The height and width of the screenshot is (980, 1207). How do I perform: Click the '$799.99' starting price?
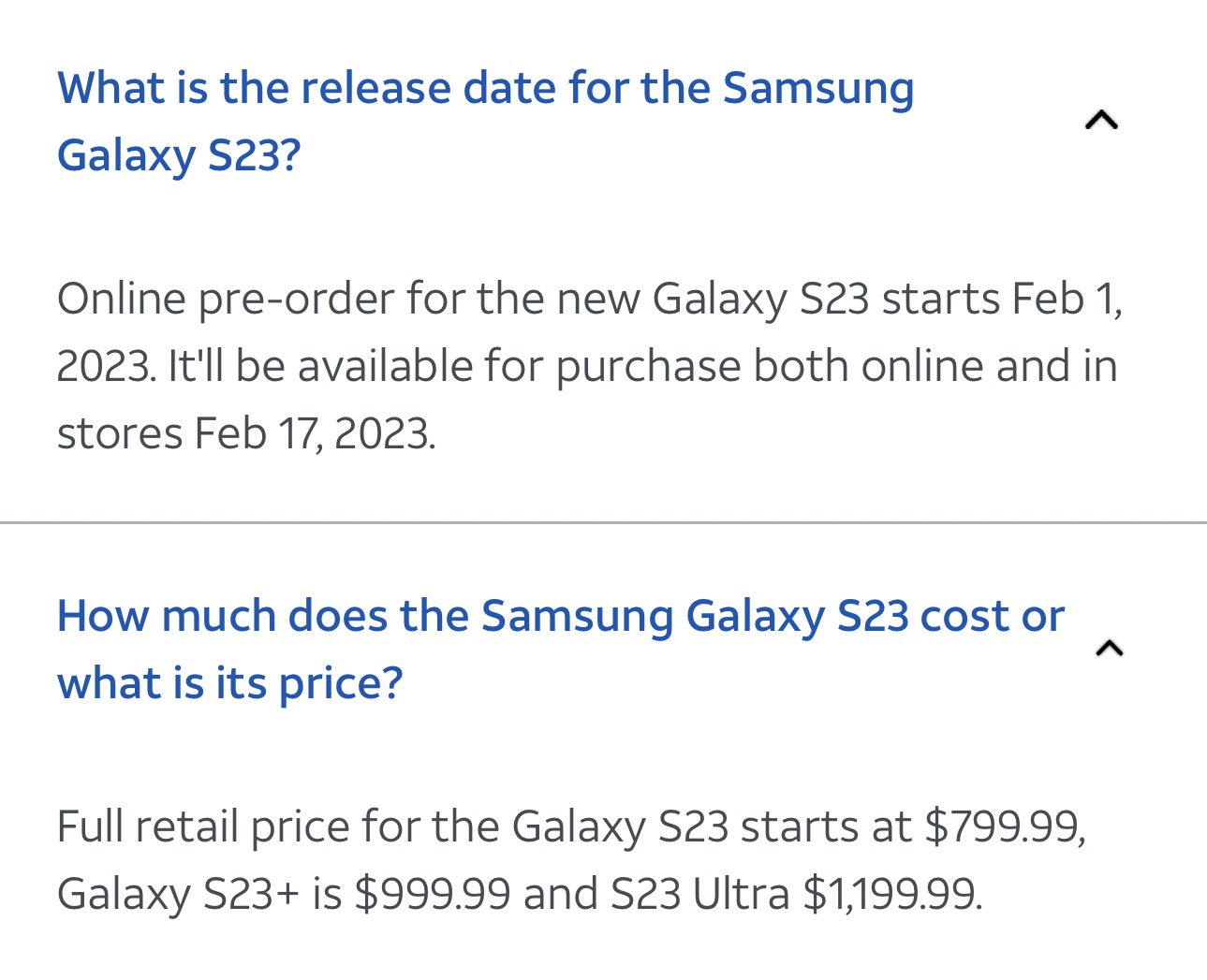(1004, 827)
